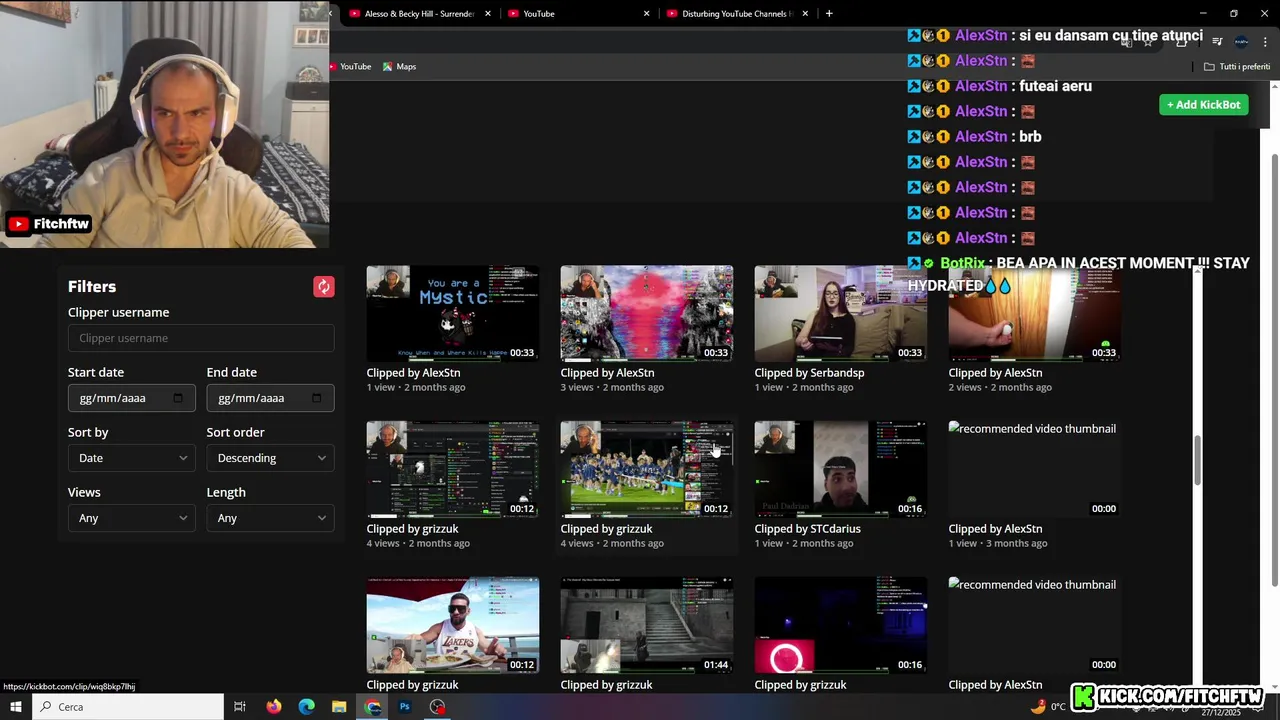Click the Cerca taskbar search box
The width and height of the screenshot is (1280, 720).
128,707
